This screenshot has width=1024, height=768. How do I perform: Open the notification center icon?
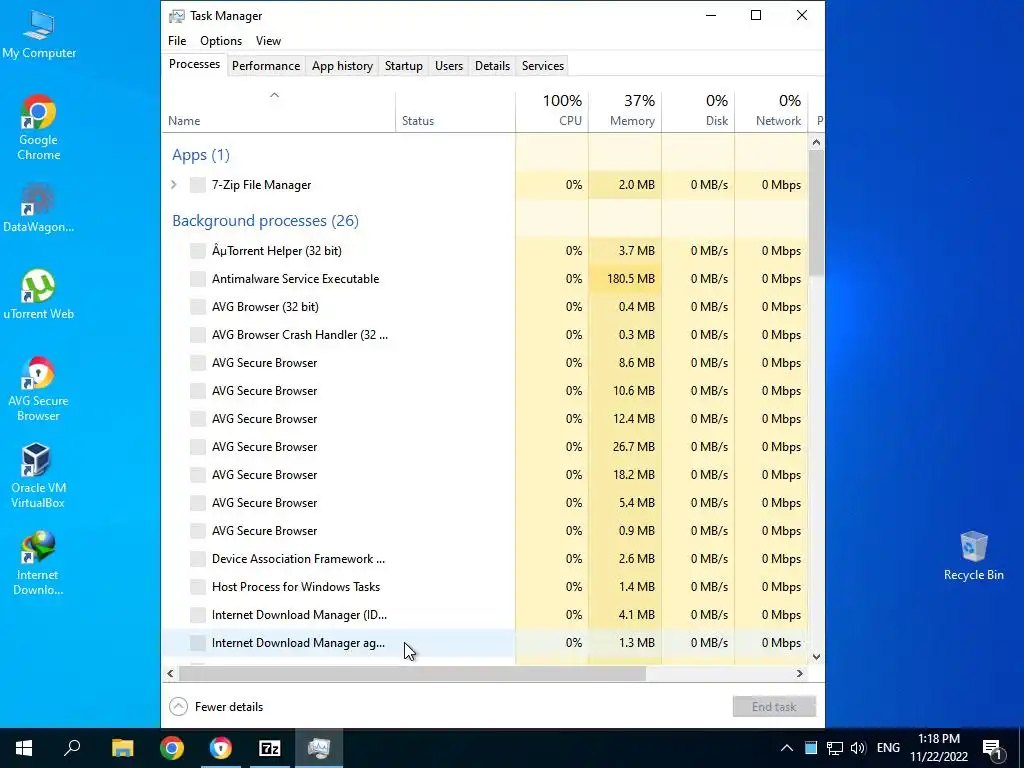(992, 748)
